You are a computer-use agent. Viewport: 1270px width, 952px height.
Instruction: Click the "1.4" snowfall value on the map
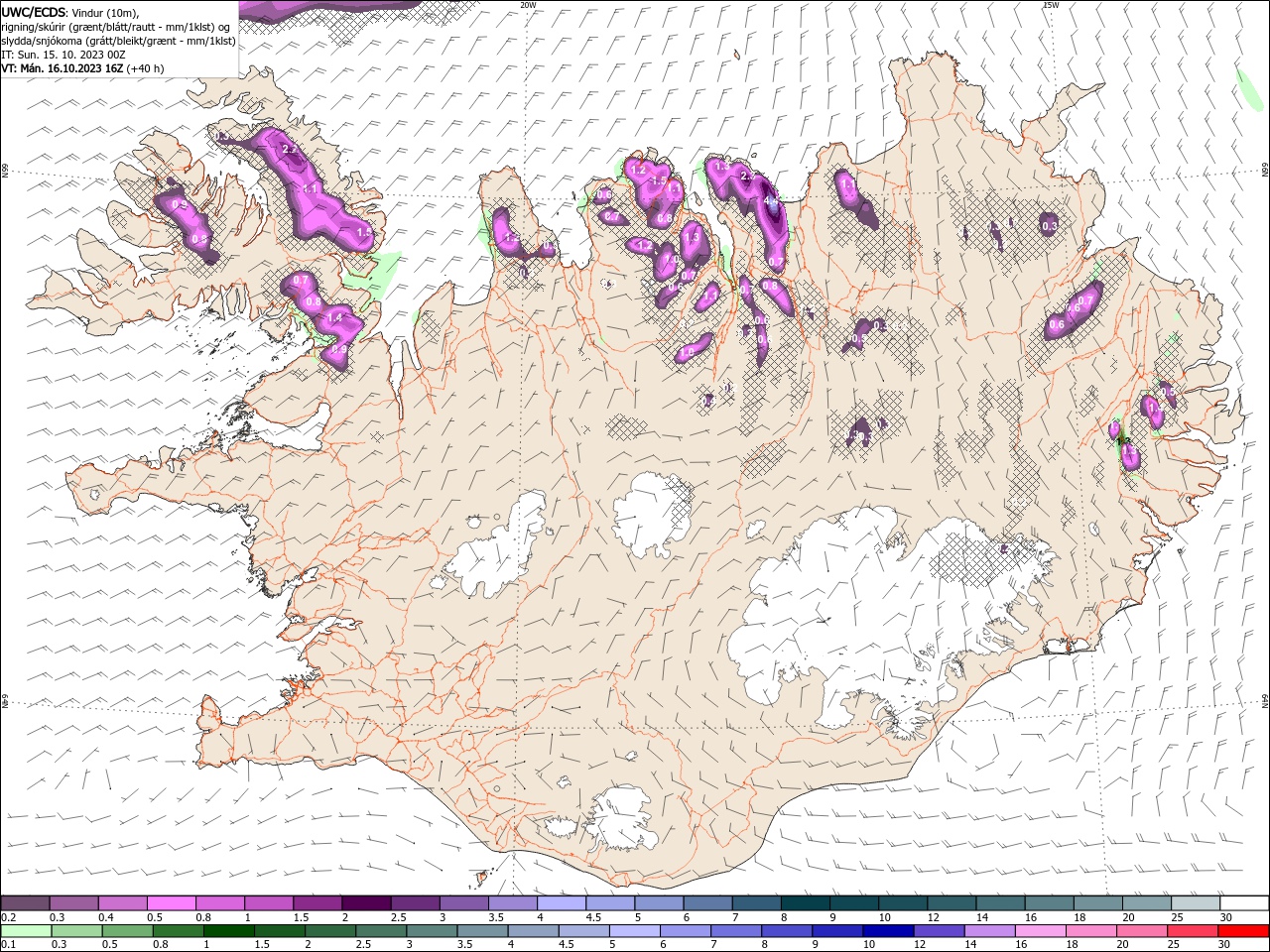tap(335, 317)
